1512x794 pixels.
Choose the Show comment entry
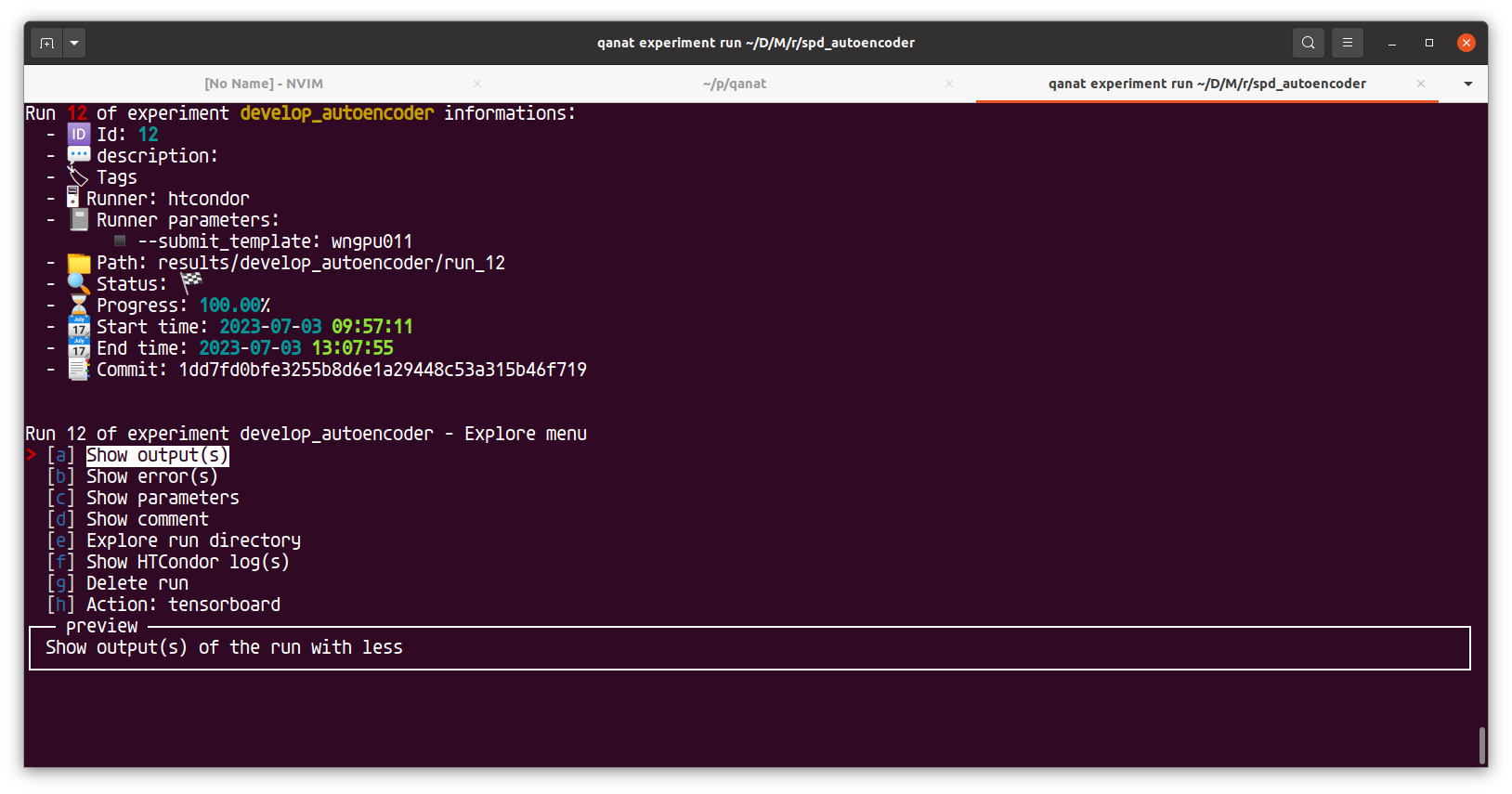point(147,519)
